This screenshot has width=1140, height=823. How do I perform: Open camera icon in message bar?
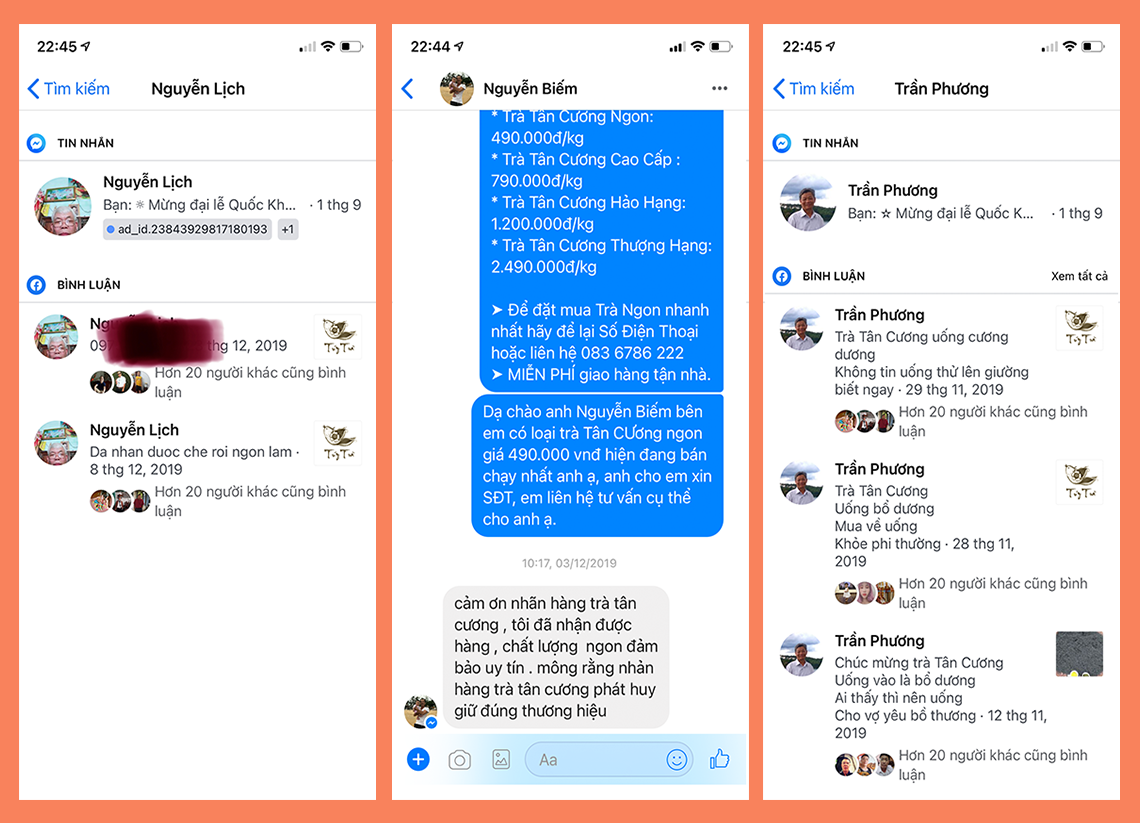point(459,760)
